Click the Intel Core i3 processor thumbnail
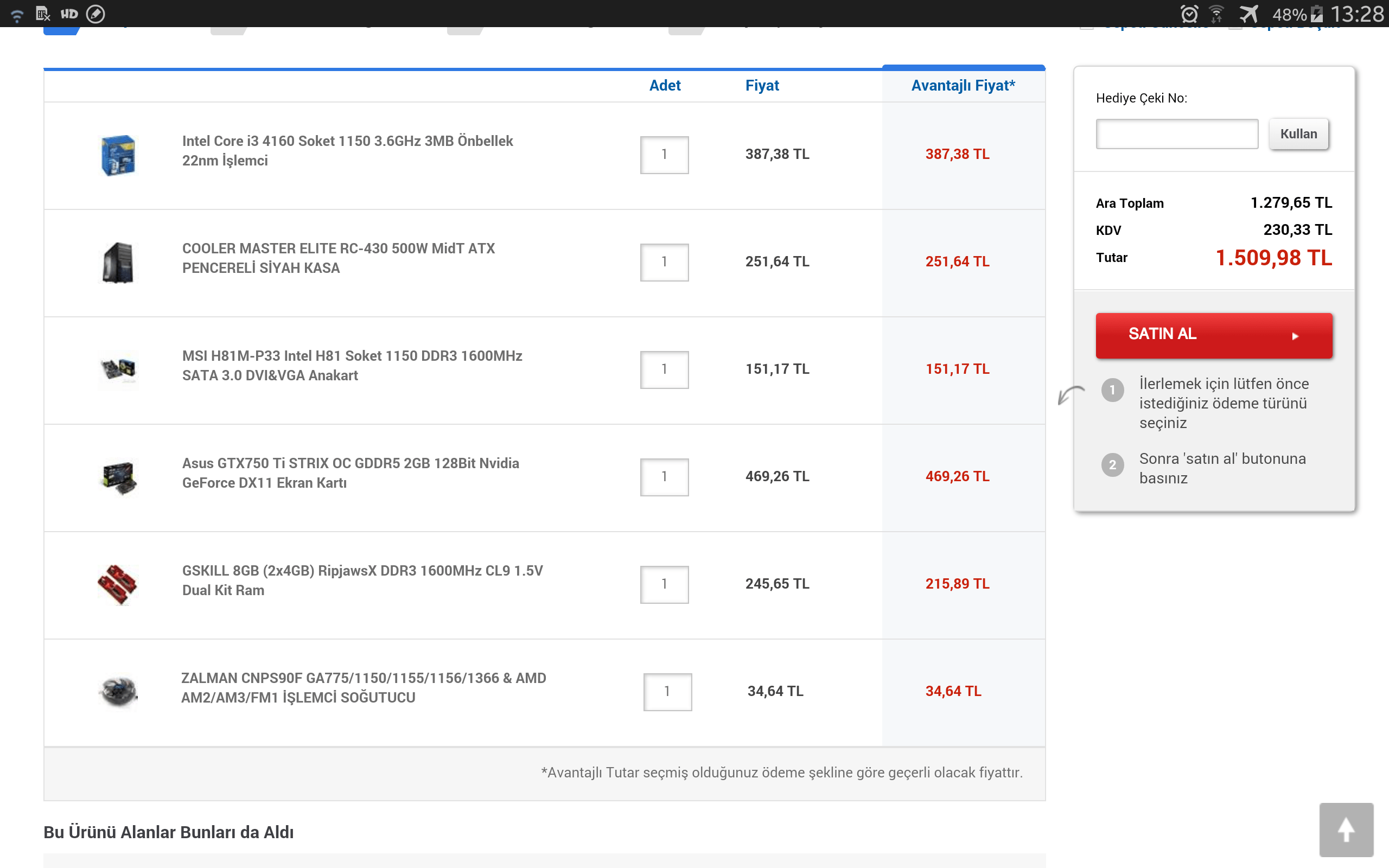This screenshot has height=868, width=1389. coord(118,155)
